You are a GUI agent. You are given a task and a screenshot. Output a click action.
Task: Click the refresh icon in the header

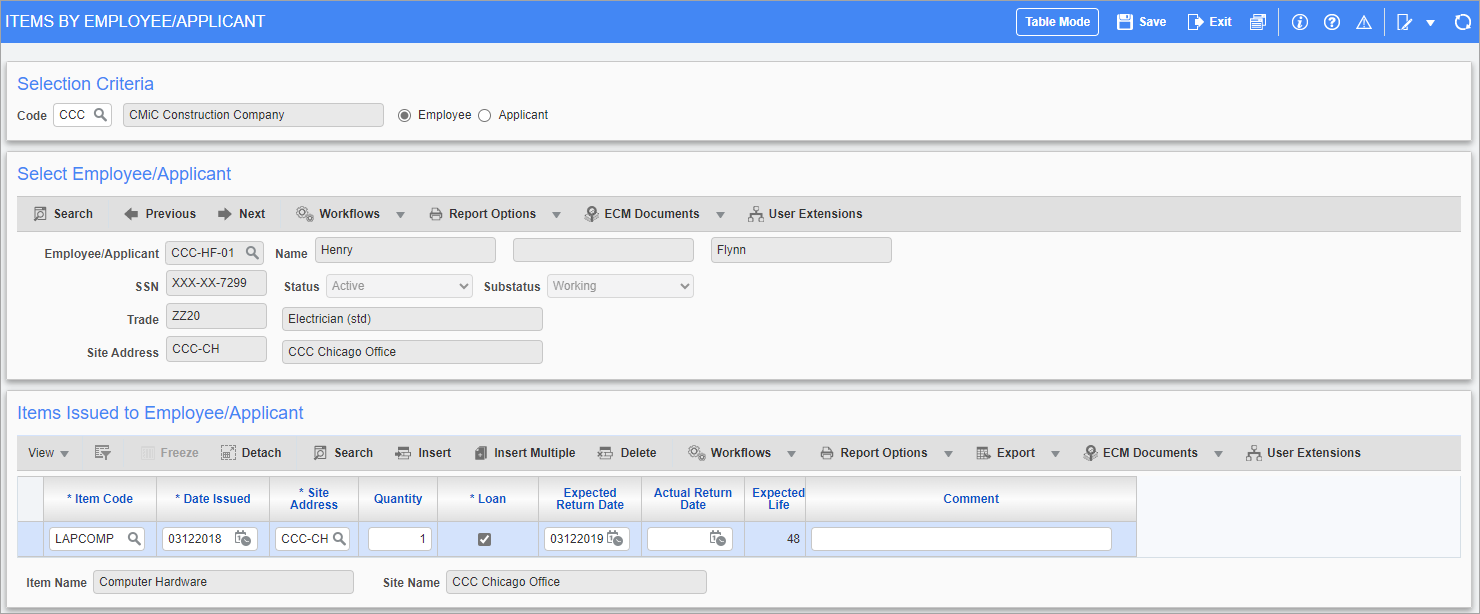pyautogui.click(x=1462, y=21)
